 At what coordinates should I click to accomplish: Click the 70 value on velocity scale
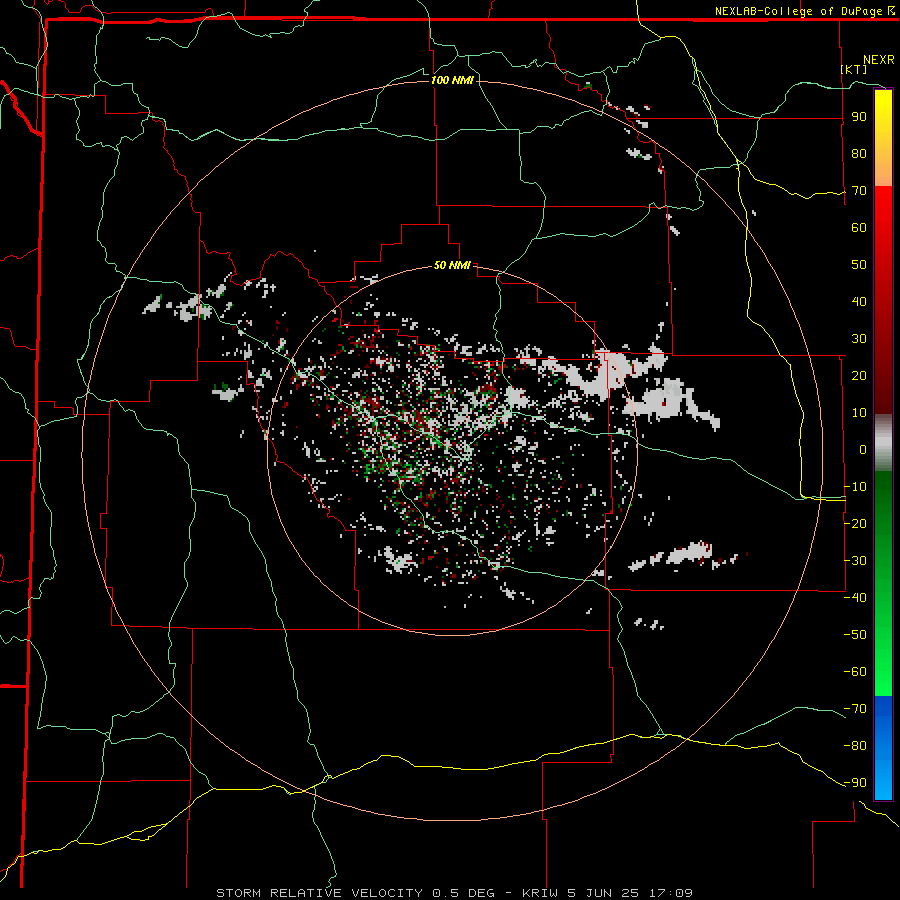859,191
